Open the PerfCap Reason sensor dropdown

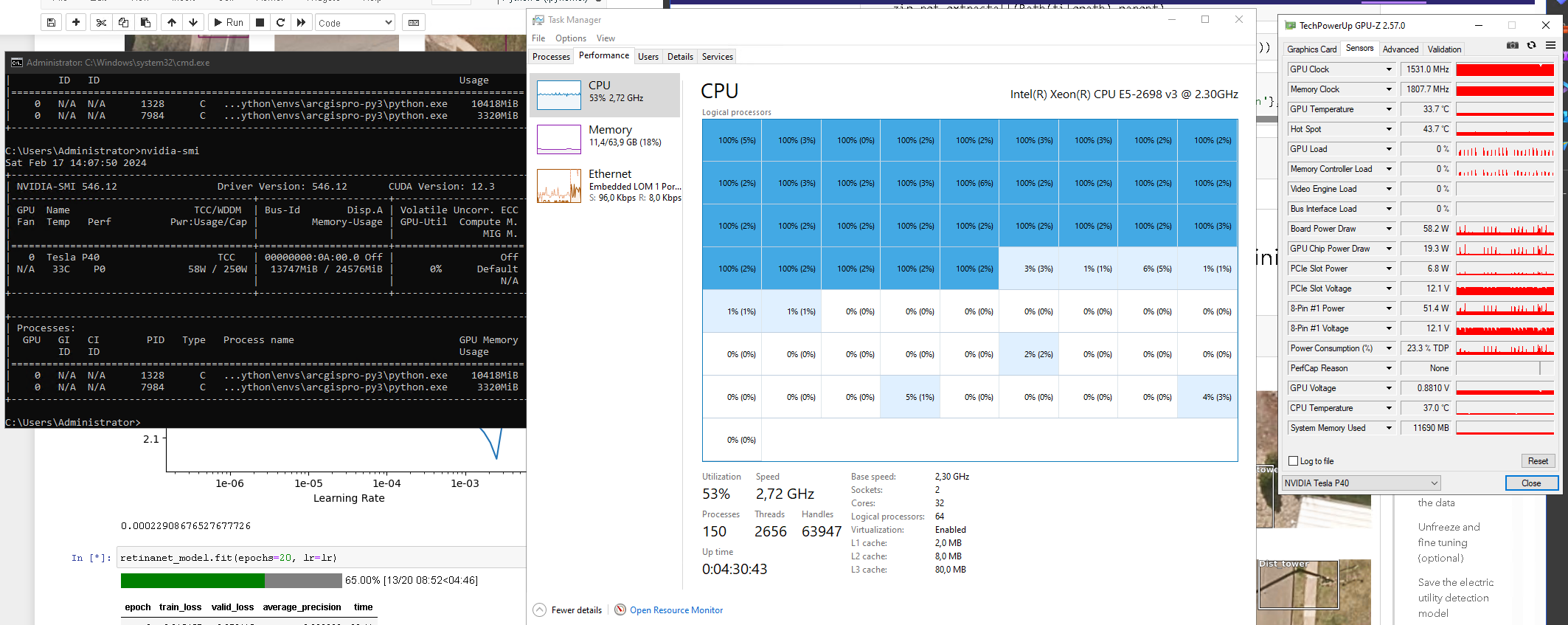tap(1389, 368)
